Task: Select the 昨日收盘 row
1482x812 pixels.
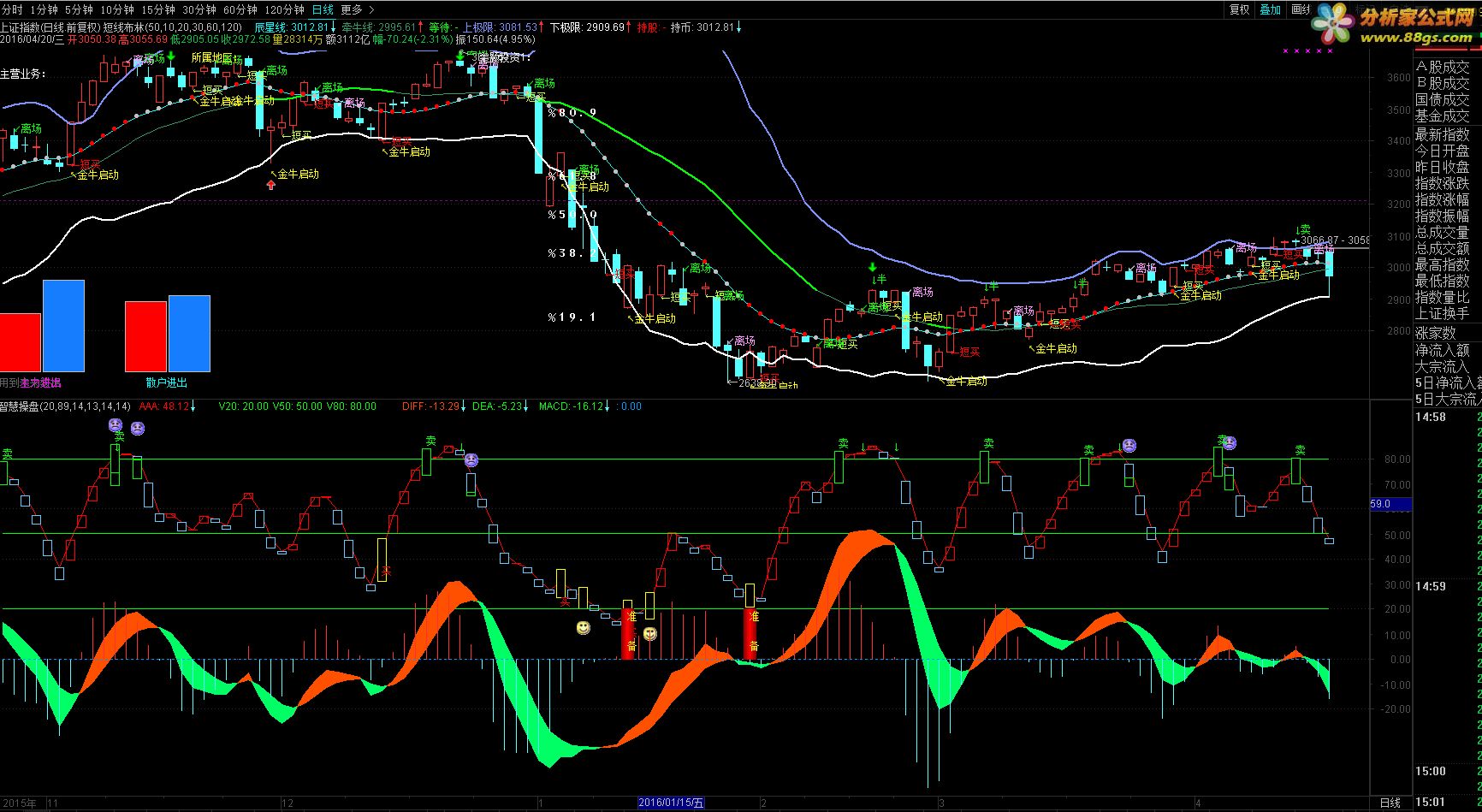Action: pos(1443,167)
